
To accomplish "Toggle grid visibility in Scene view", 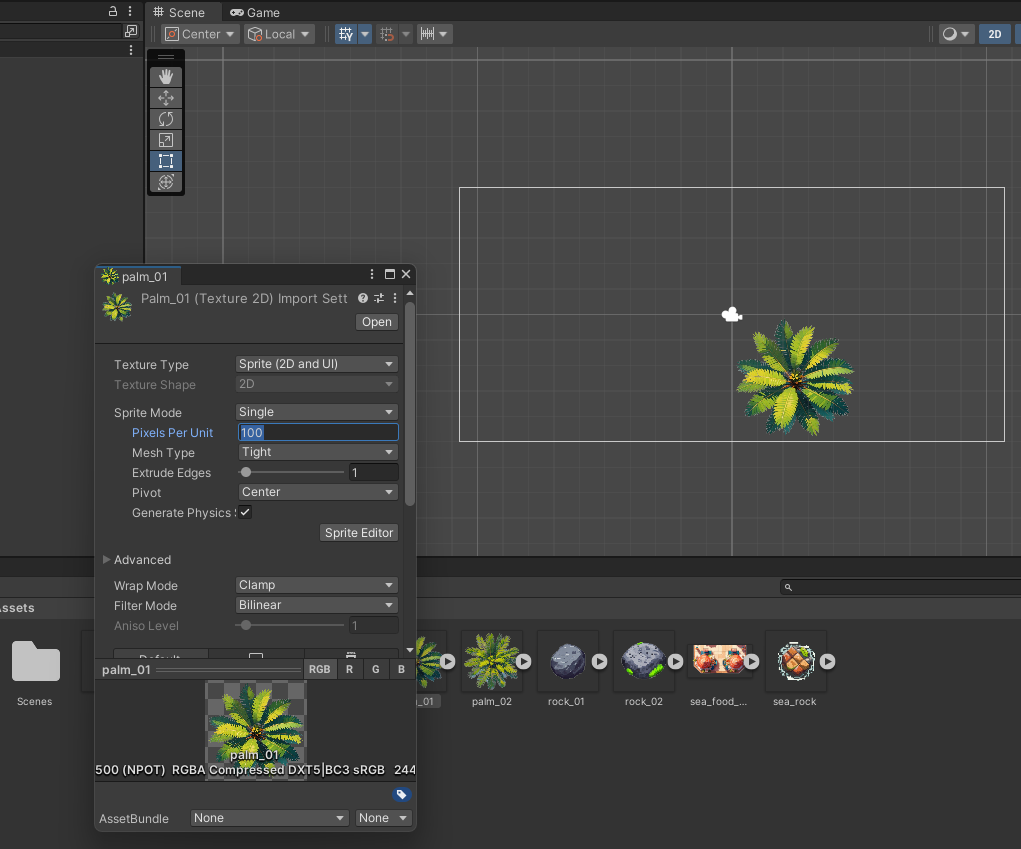I will click(x=346, y=34).
